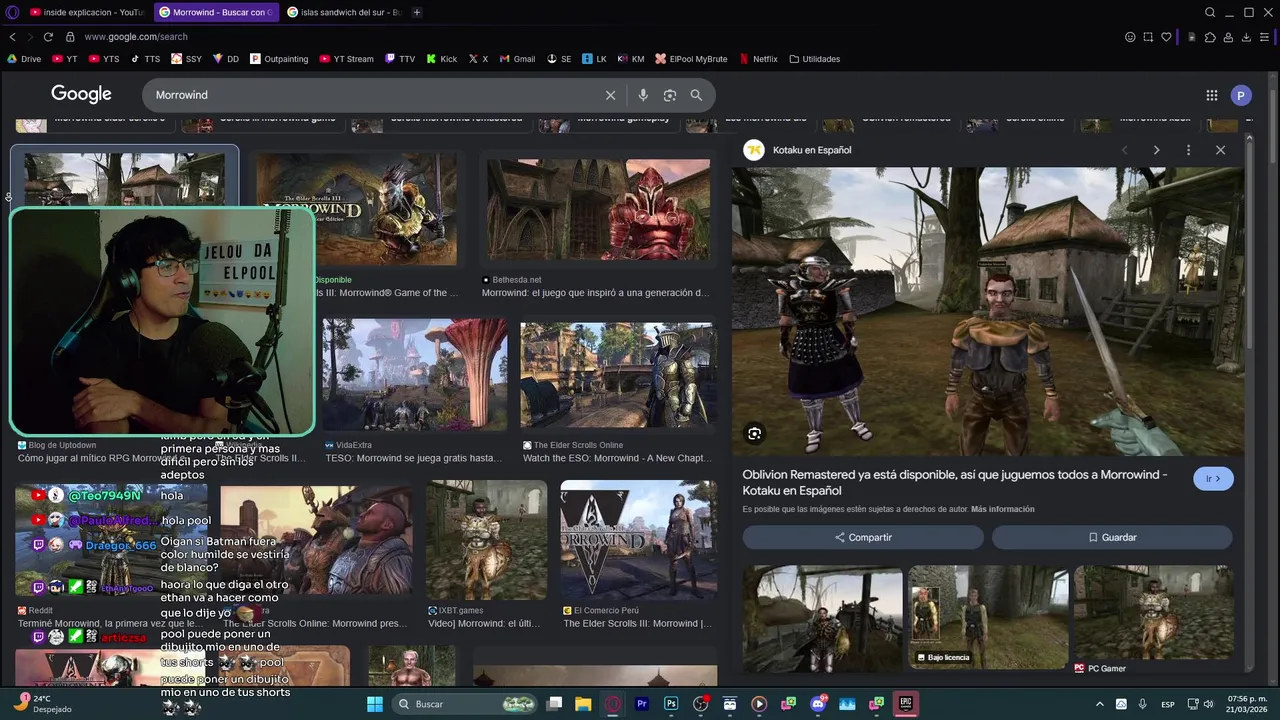Click the browser search tabs magnifier icon
Screen dimensions: 1280x720
pyautogui.click(x=1210, y=12)
